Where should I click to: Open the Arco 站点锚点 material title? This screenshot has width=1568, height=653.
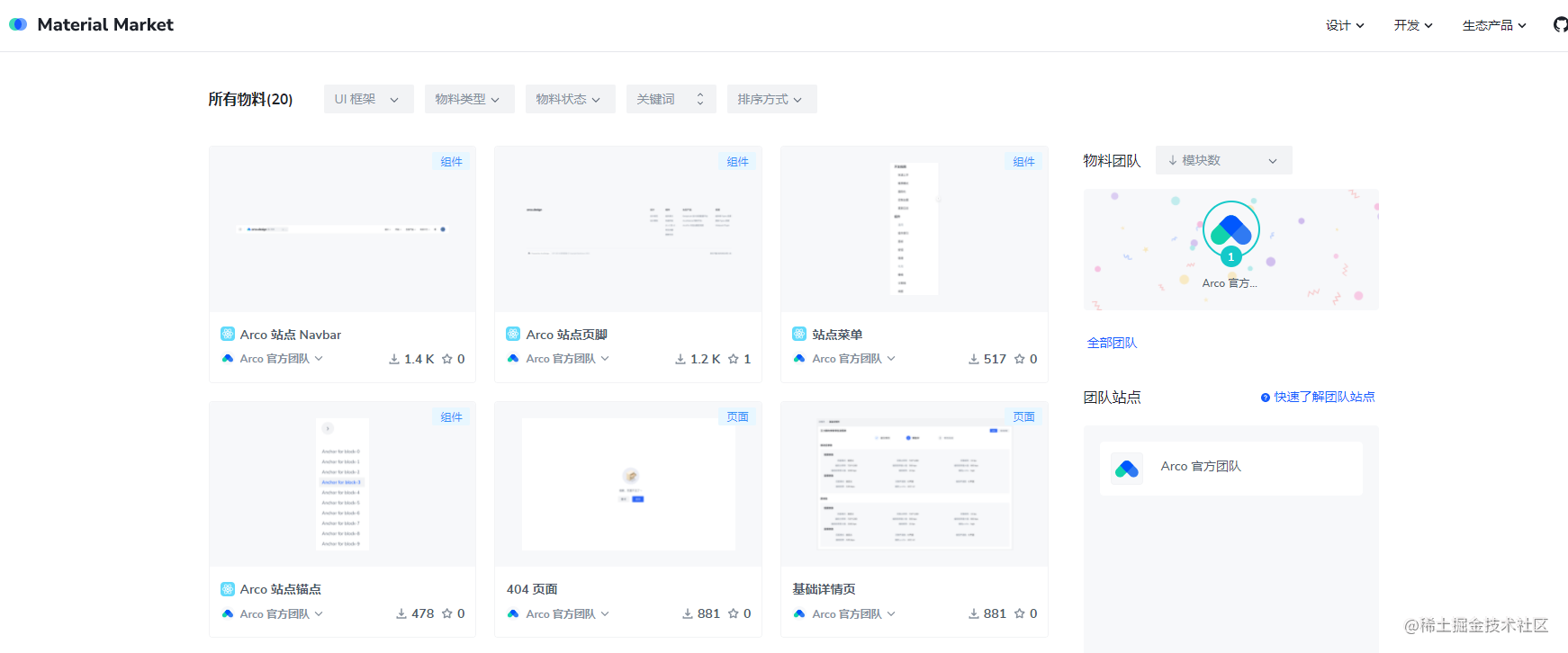coord(281,589)
